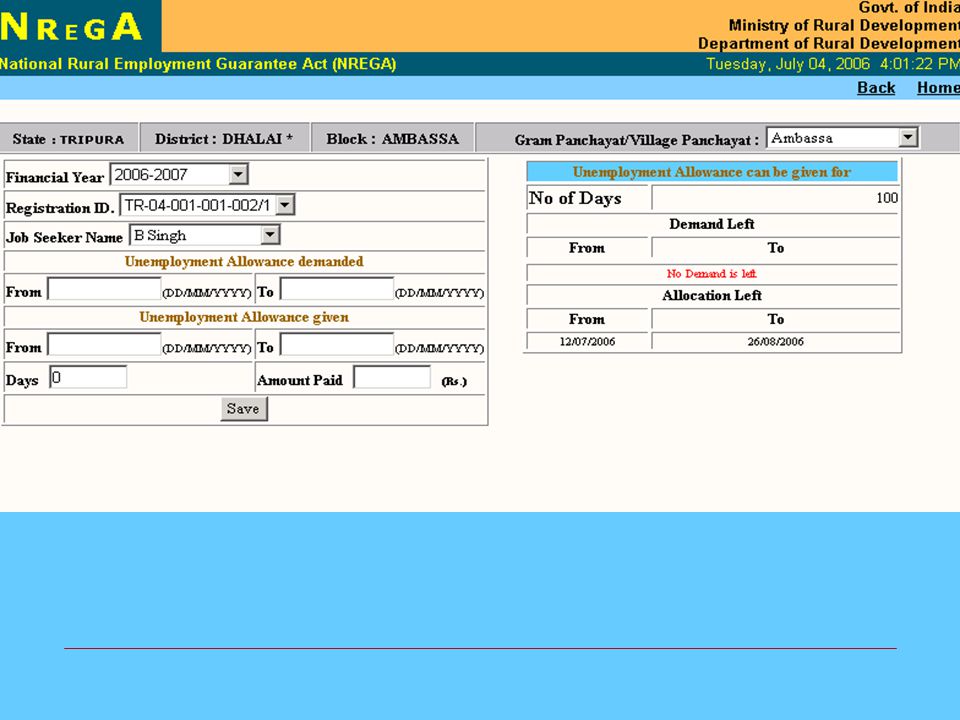Click the Amount Paid input field
The width and height of the screenshot is (960, 720).
coord(392,377)
